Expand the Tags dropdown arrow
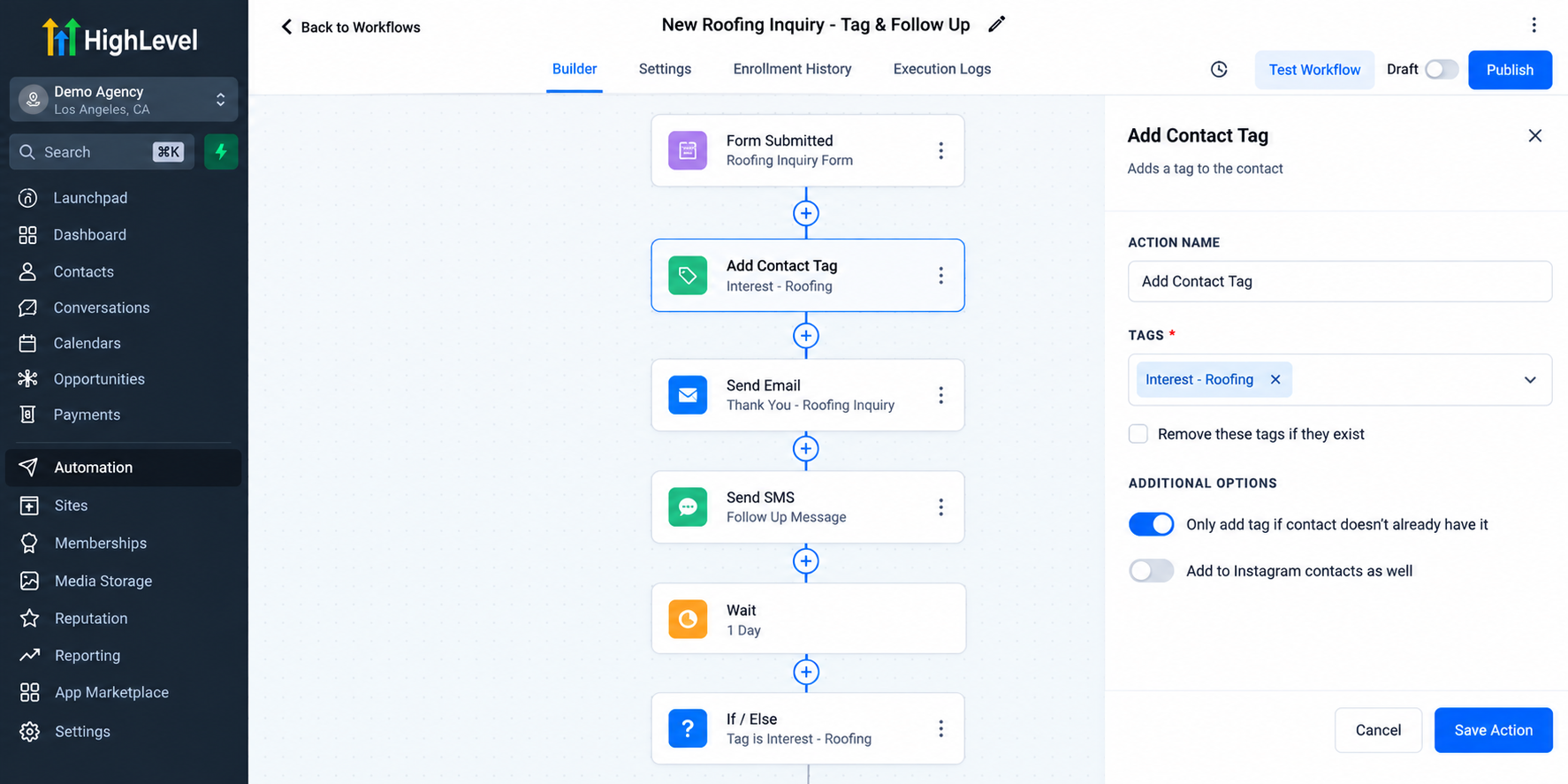Viewport: 1568px width, 784px height. pyautogui.click(x=1530, y=380)
